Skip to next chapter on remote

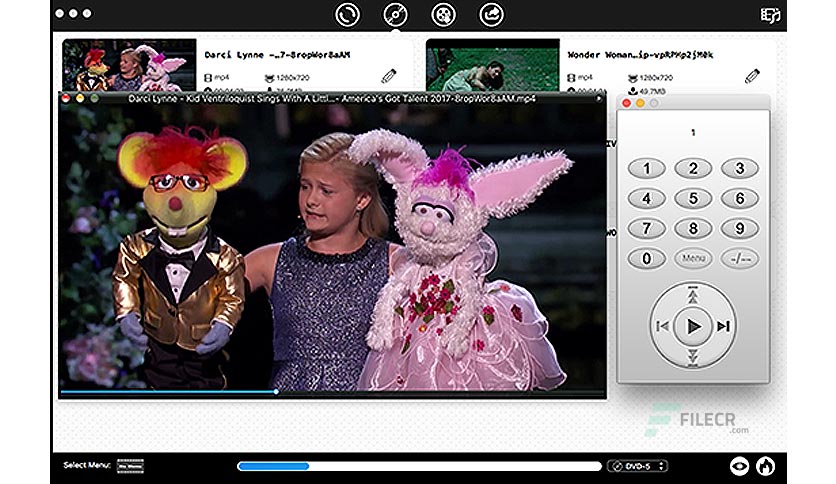(x=723, y=326)
